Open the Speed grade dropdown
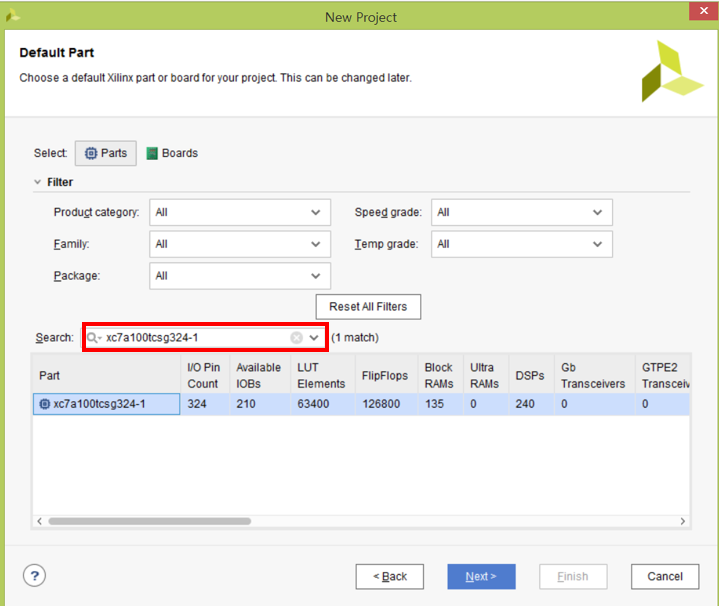 pyautogui.click(x=522, y=212)
